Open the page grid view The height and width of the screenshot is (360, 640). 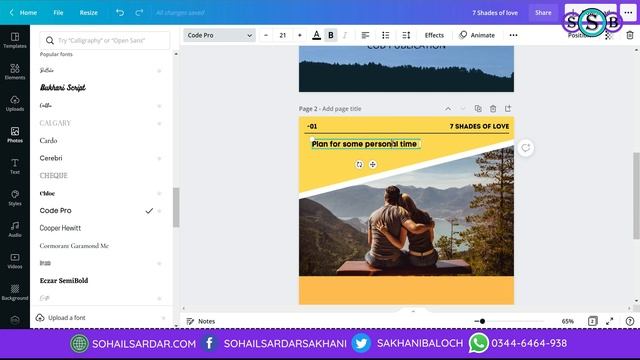593,321
